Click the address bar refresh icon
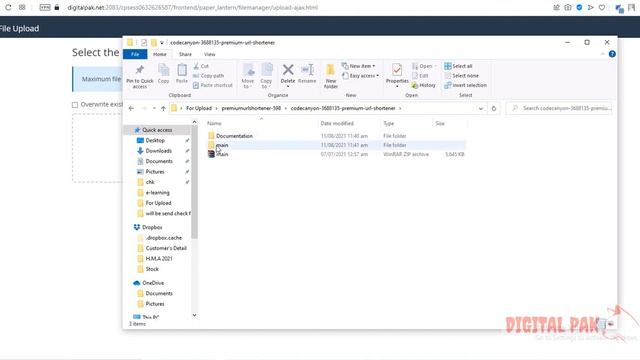The height and width of the screenshot is (360, 640). pyautogui.click(x=494, y=109)
